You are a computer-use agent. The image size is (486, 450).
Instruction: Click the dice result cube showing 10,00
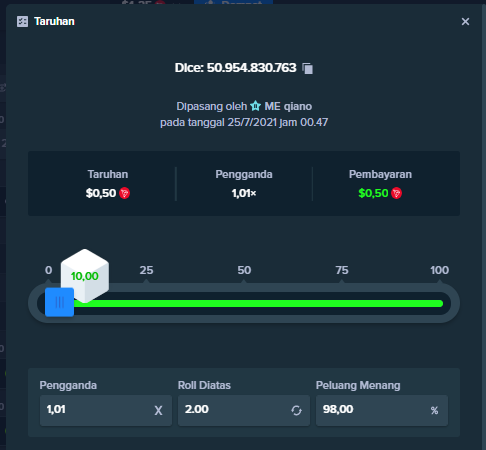click(x=85, y=276)
